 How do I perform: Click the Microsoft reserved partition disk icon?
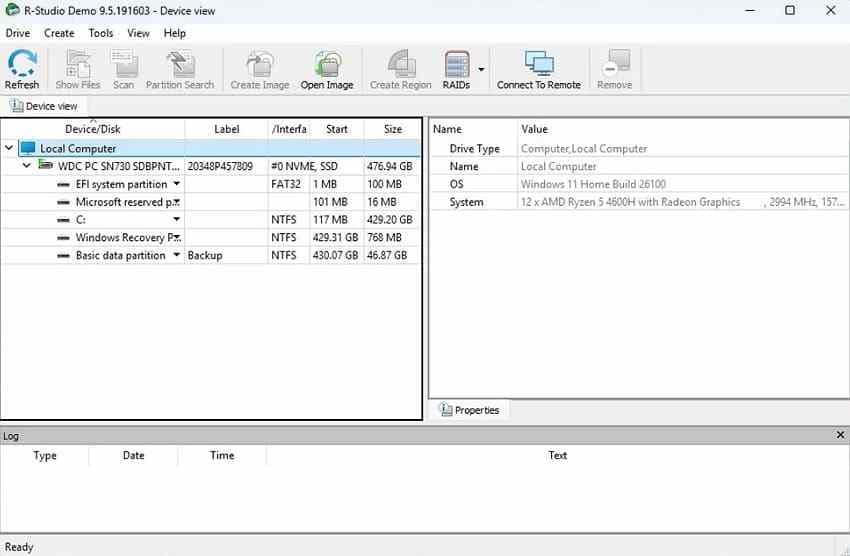point(63,202)
